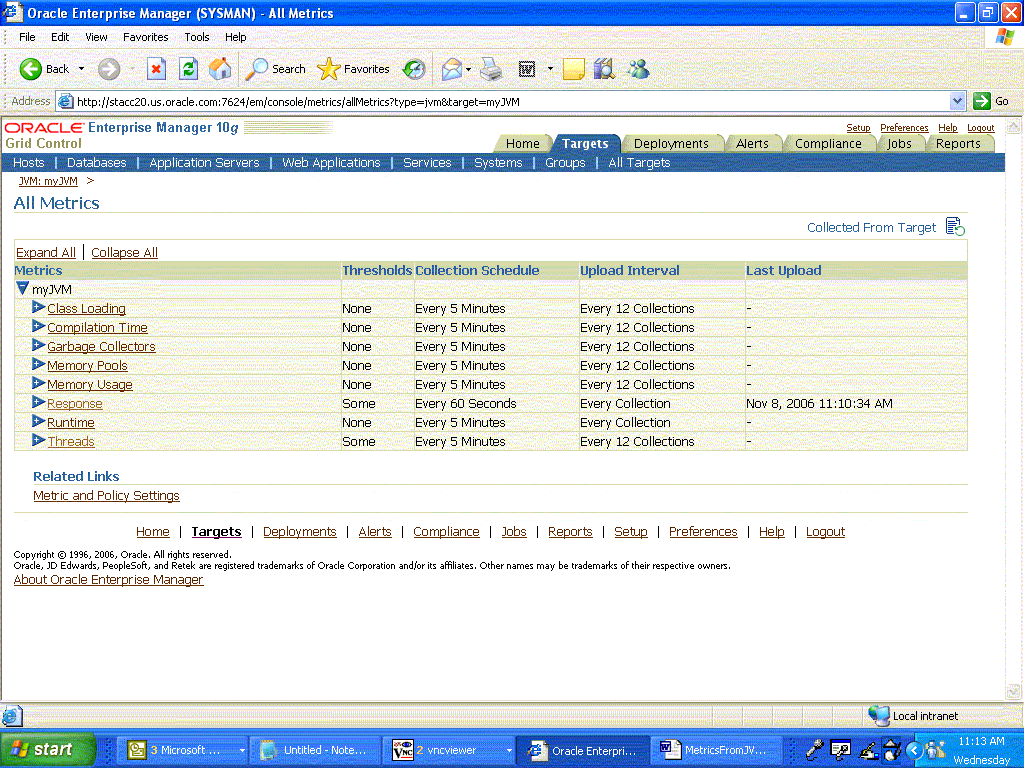Open the browser Home page icon
This screenshot has height=768, width=1024.
pos(220,69)
